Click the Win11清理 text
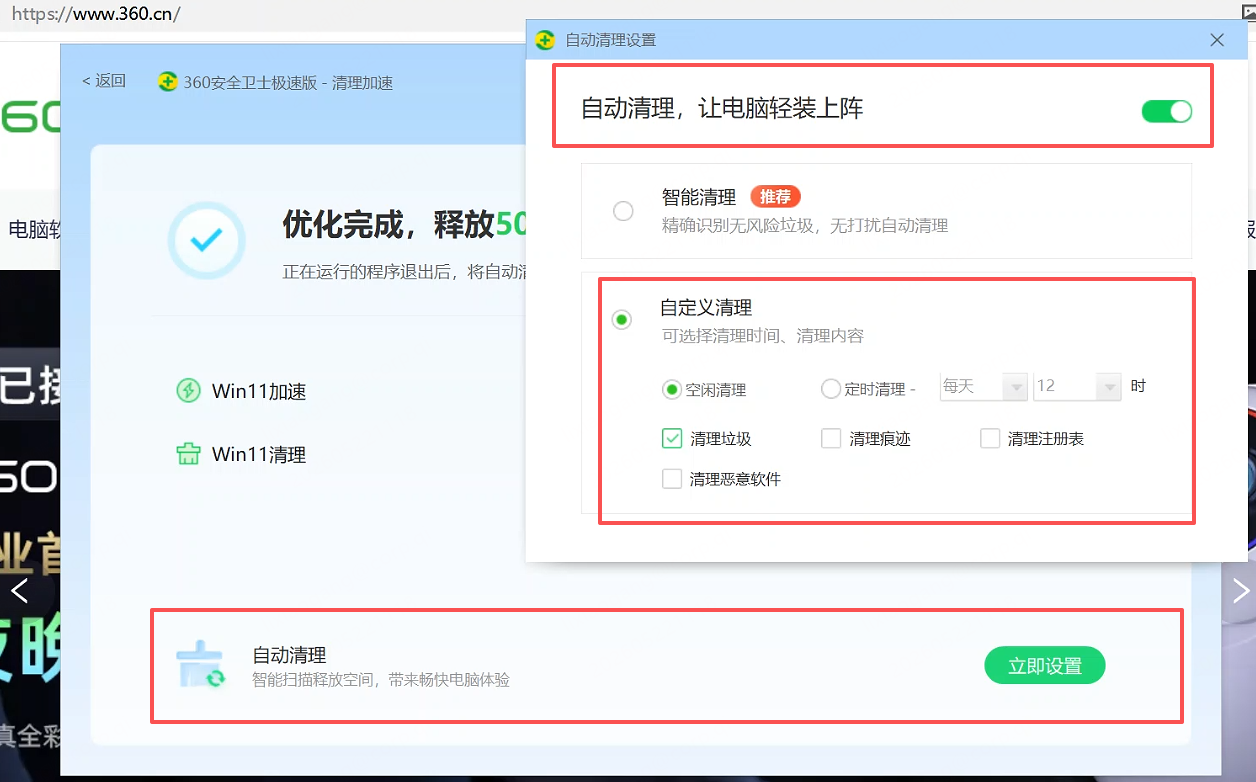 [x=259, y=455]
